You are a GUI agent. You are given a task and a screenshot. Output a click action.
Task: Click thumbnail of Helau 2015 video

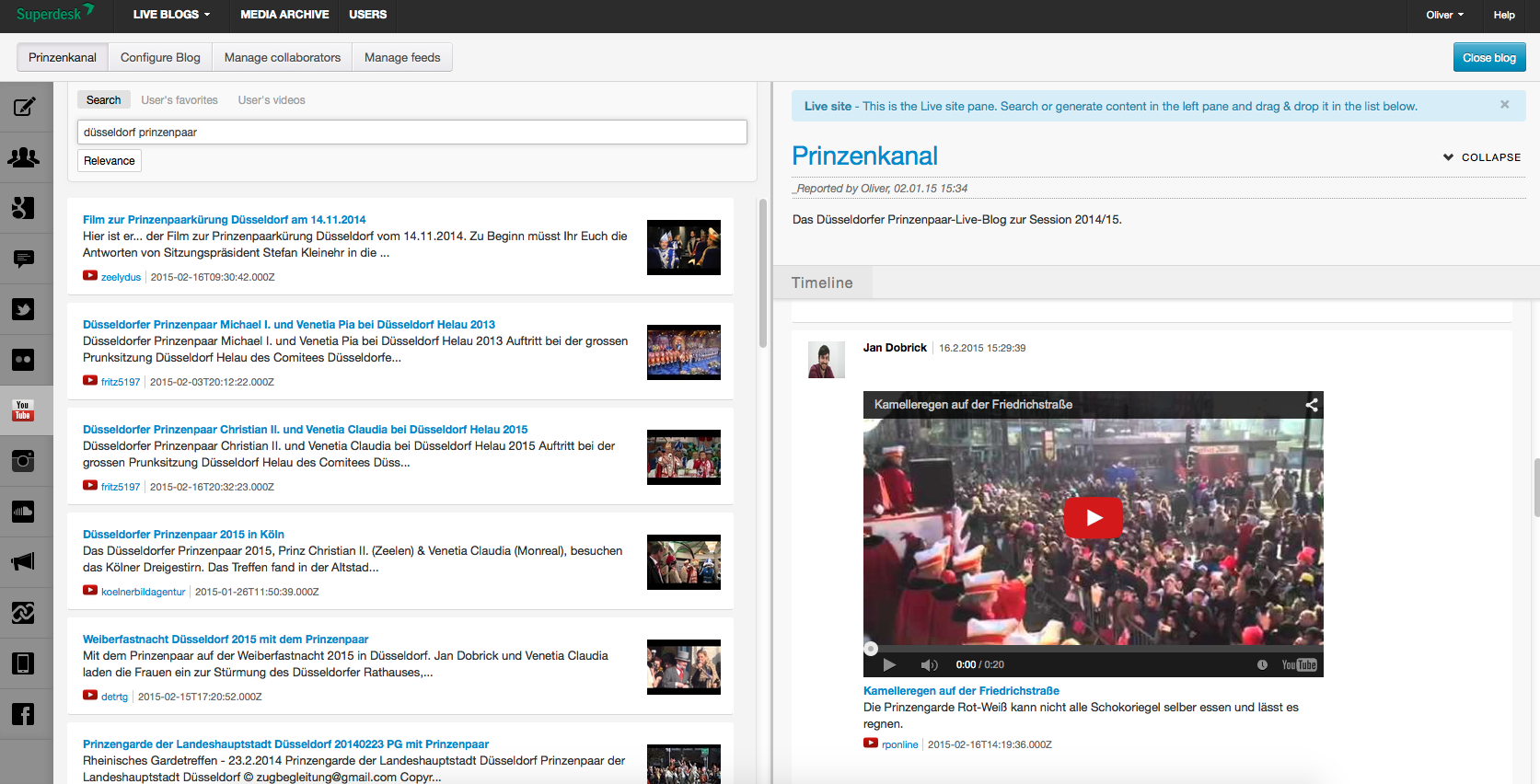point(684,457)
